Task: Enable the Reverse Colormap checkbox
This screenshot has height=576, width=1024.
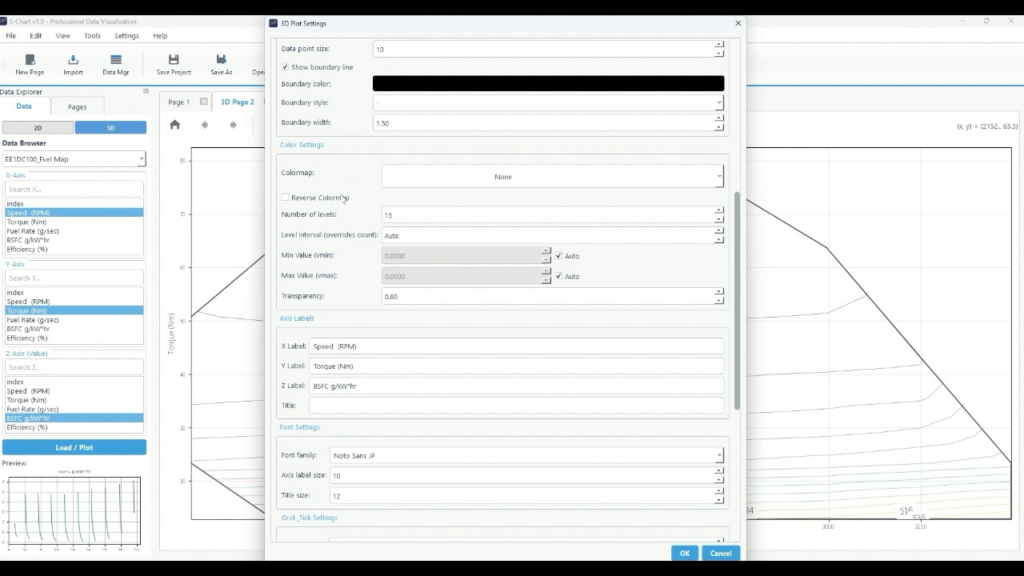Action: 286,197
